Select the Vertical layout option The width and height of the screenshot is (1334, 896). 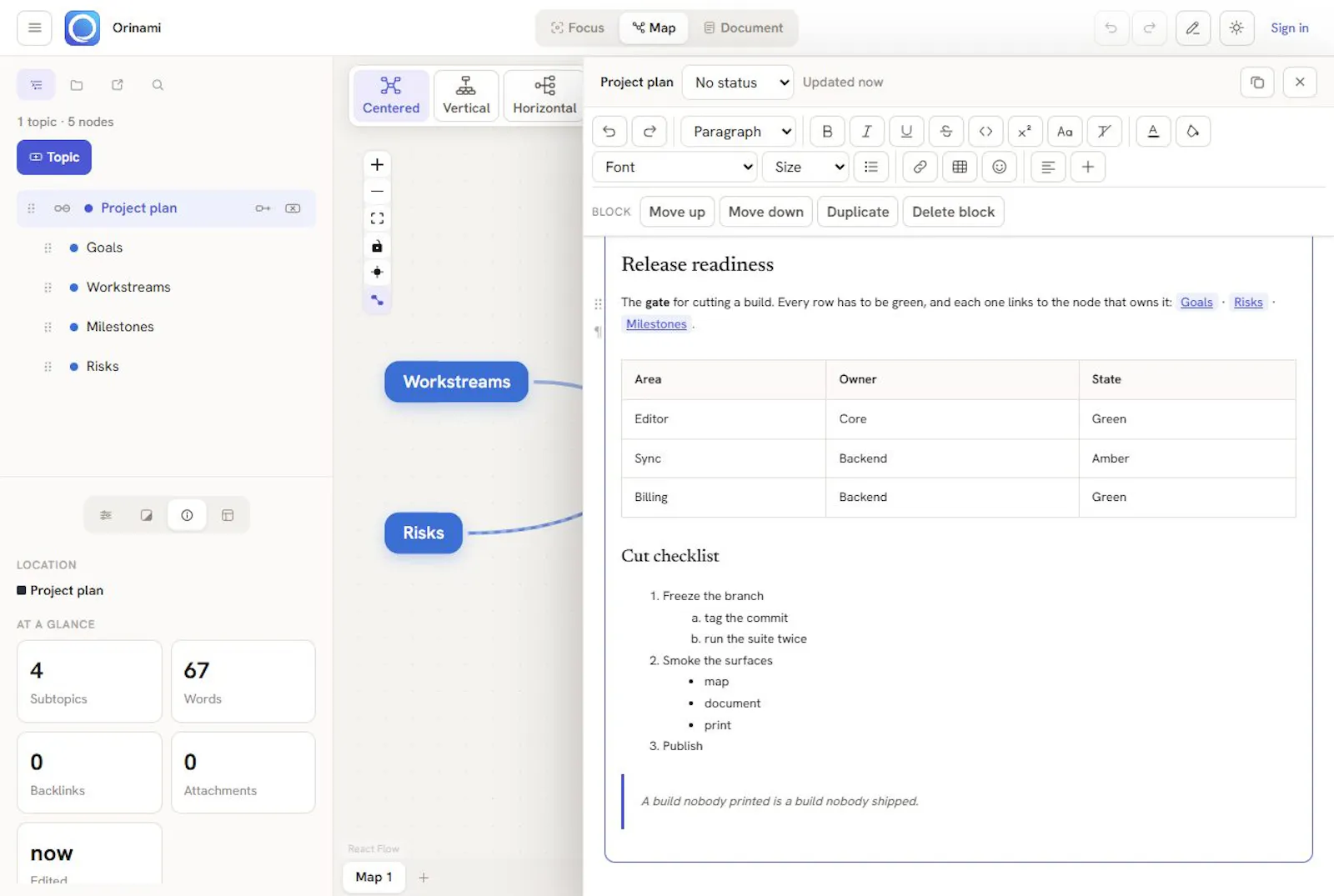[466, 96]
